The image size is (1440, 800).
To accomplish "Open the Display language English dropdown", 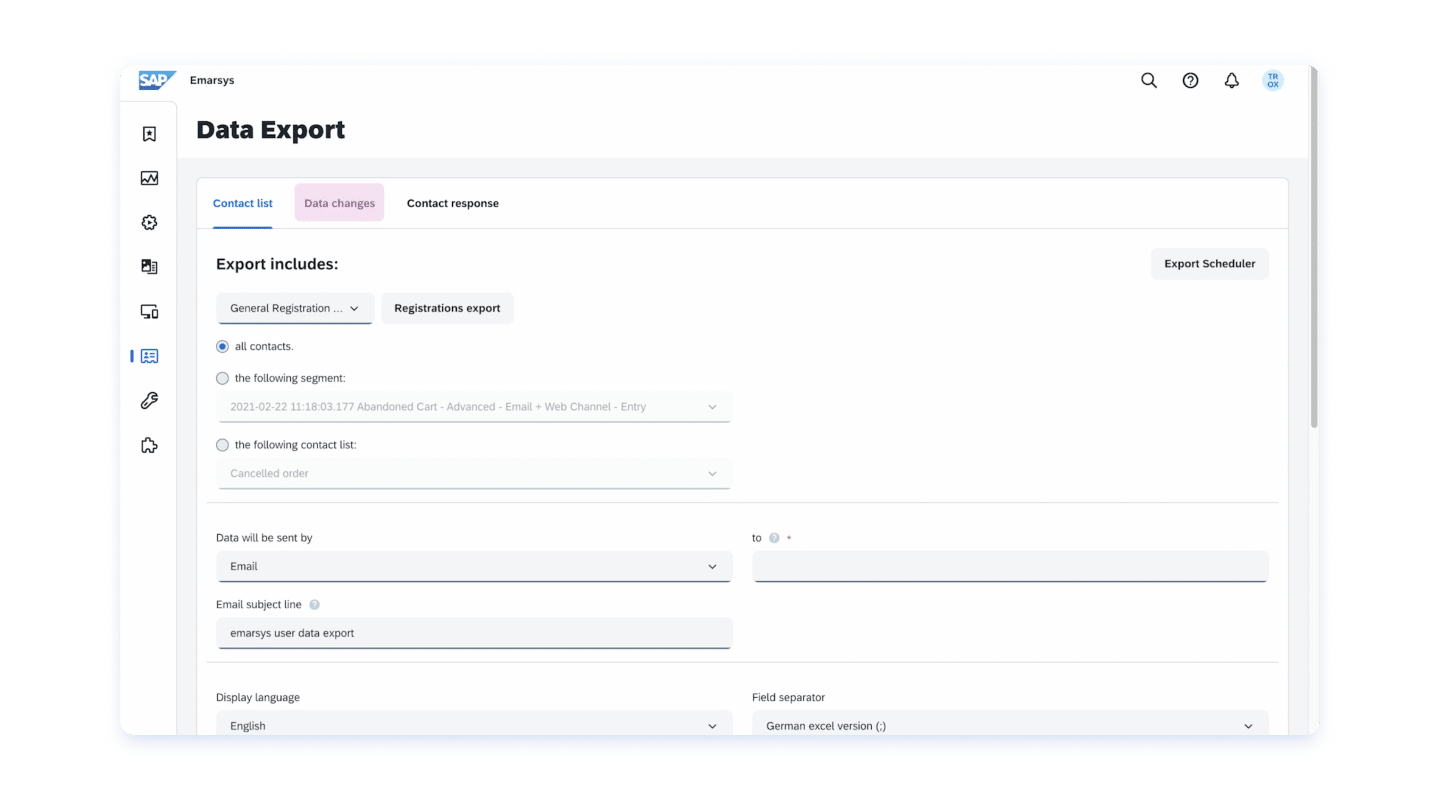I will (474, 724).
